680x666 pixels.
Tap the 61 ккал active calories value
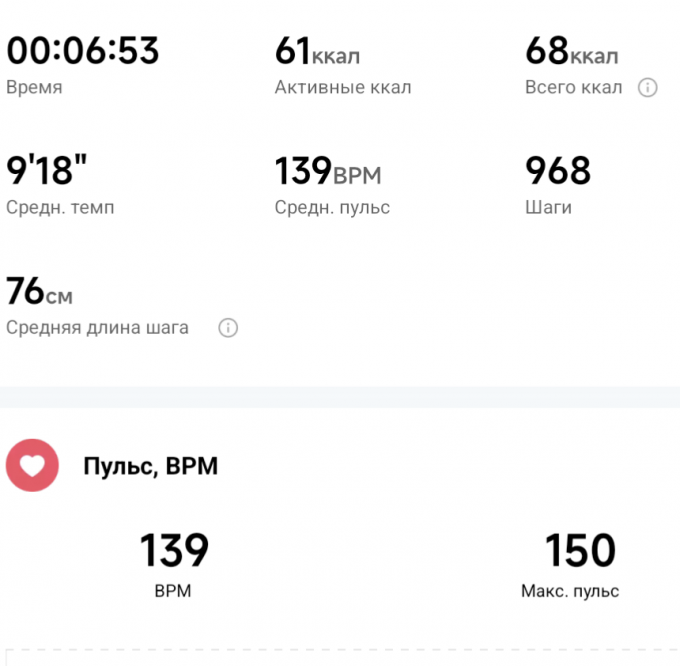pyautogui.click(x=317, y=50)
